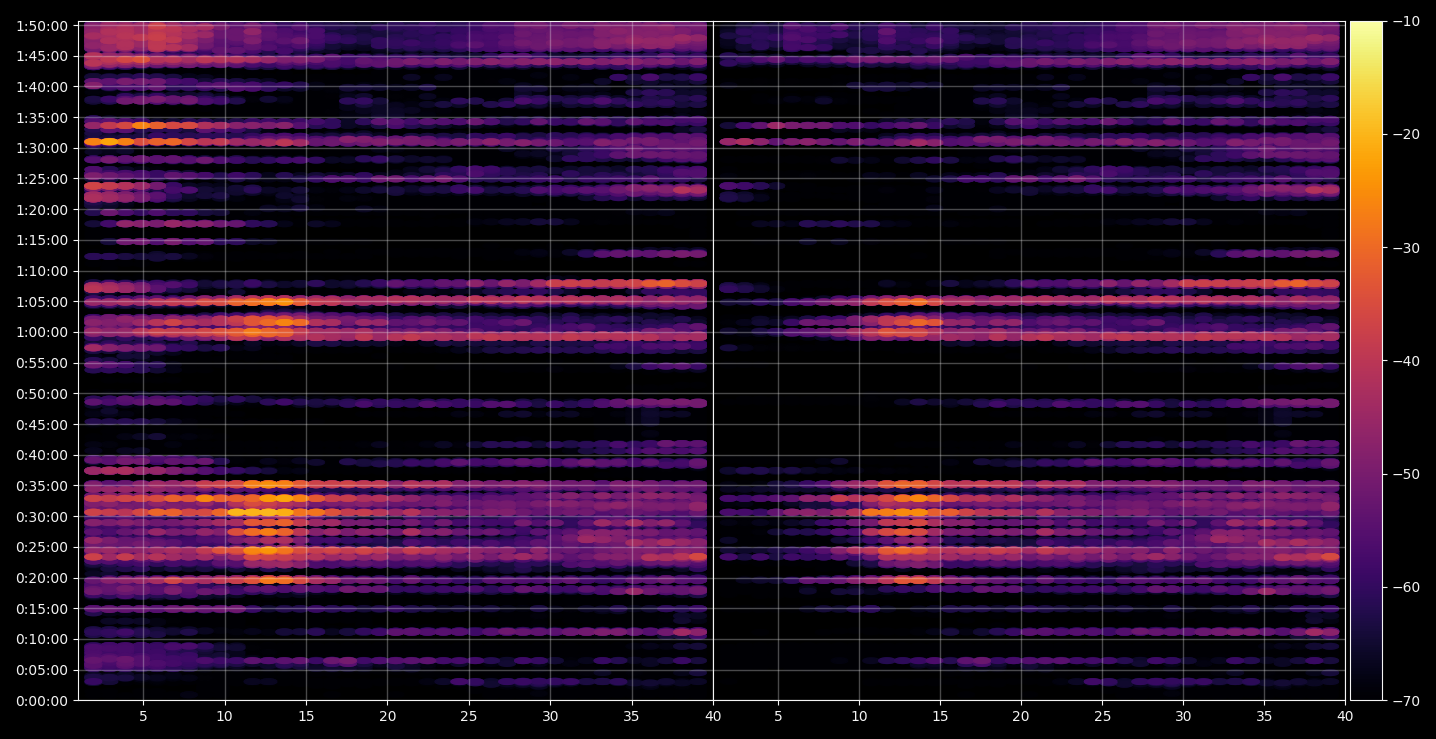
Task: Click the 0:30:00 tick label
Action: 42,517
